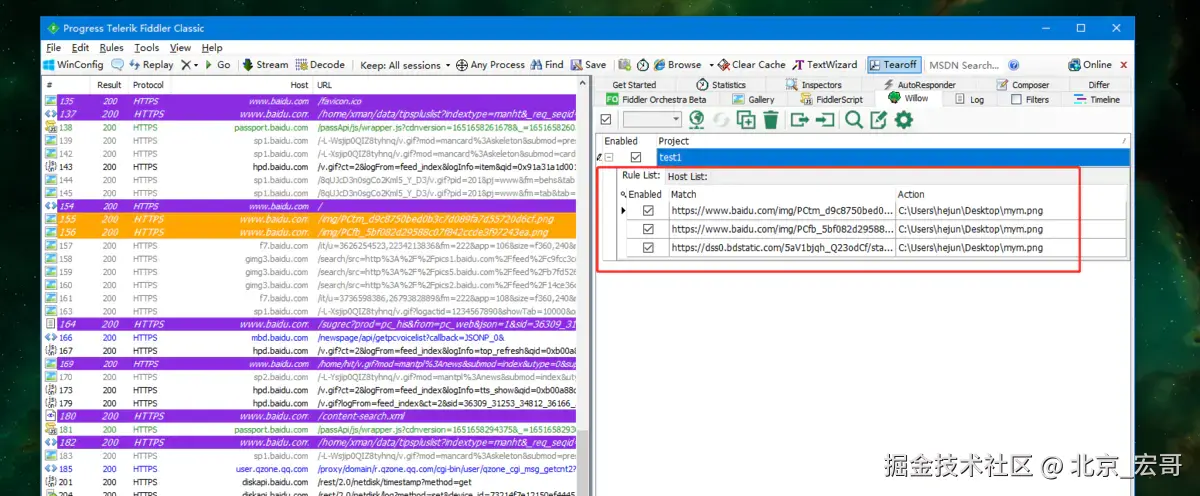Close the toolbar with the red X
Screen dimensions: 1200x496
pyautogui.click(x=1125, y=65)
